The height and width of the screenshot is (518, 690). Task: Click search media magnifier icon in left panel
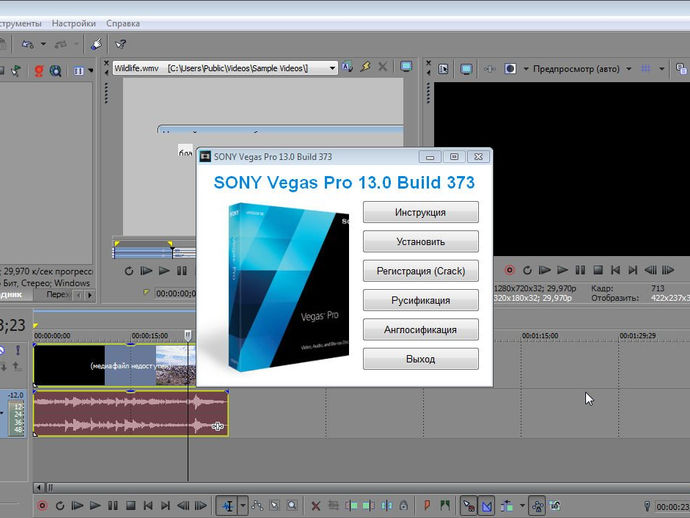(55, 70)
